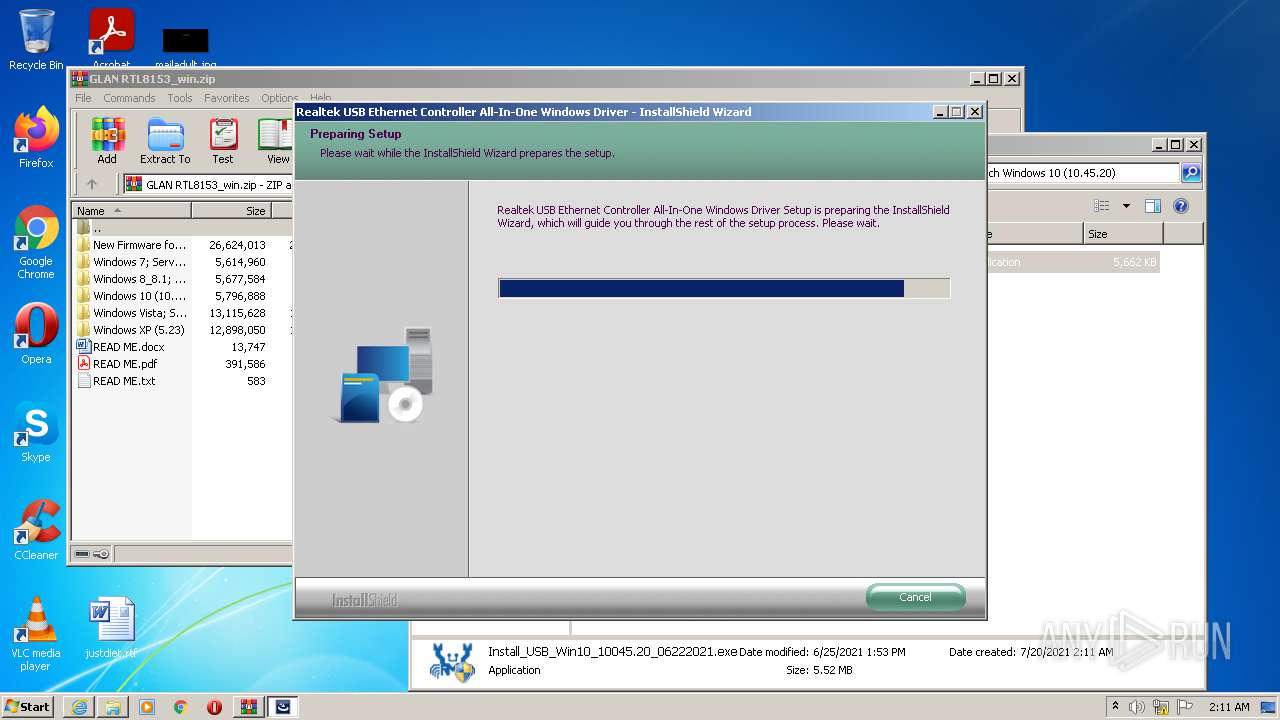Click the Test icon in WinRAR toolbar
This screenshot has height=720, width=1280.
tap(223, 141)
